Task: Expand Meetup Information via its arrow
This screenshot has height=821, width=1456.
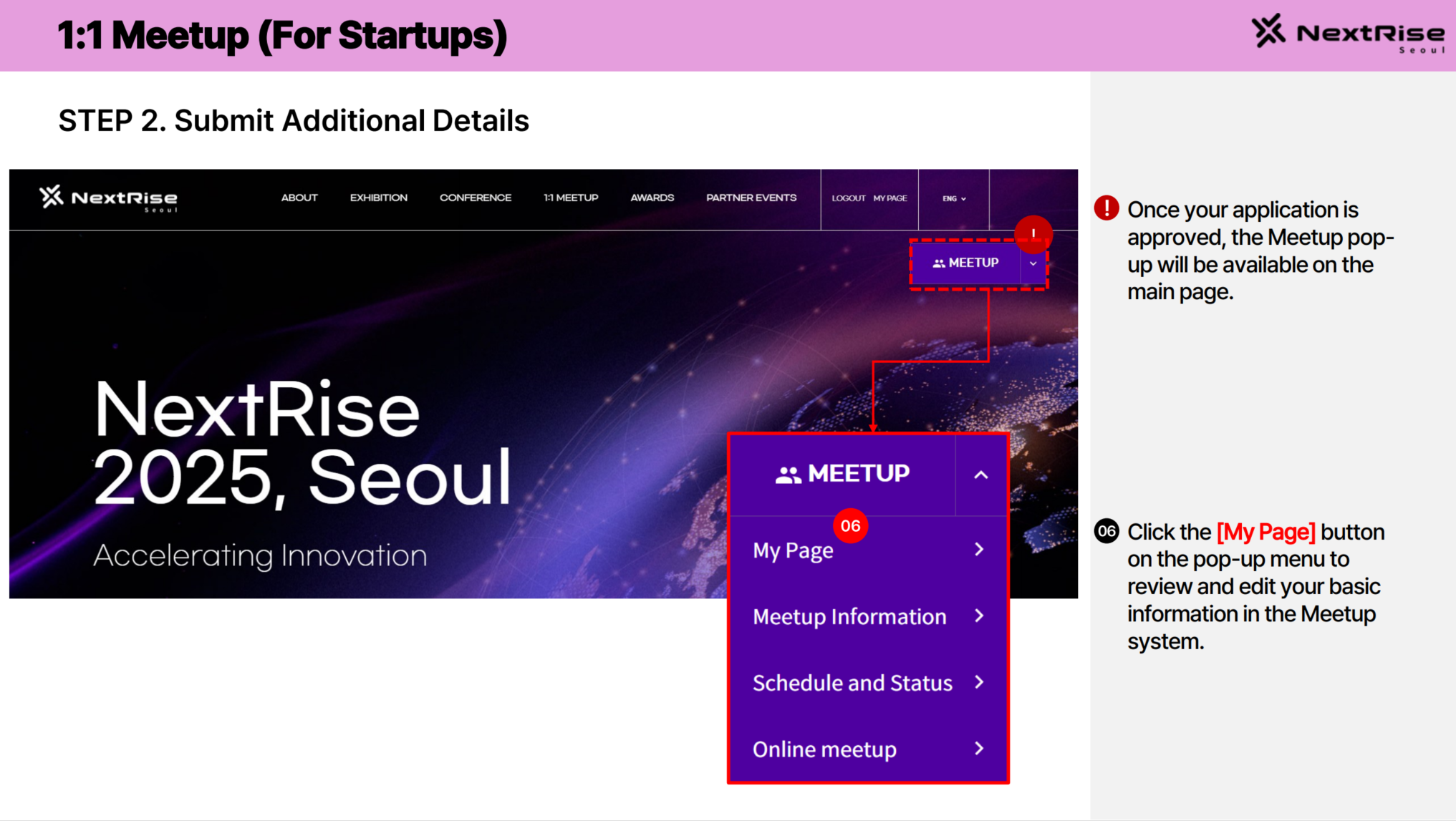Action: point(979,616)
